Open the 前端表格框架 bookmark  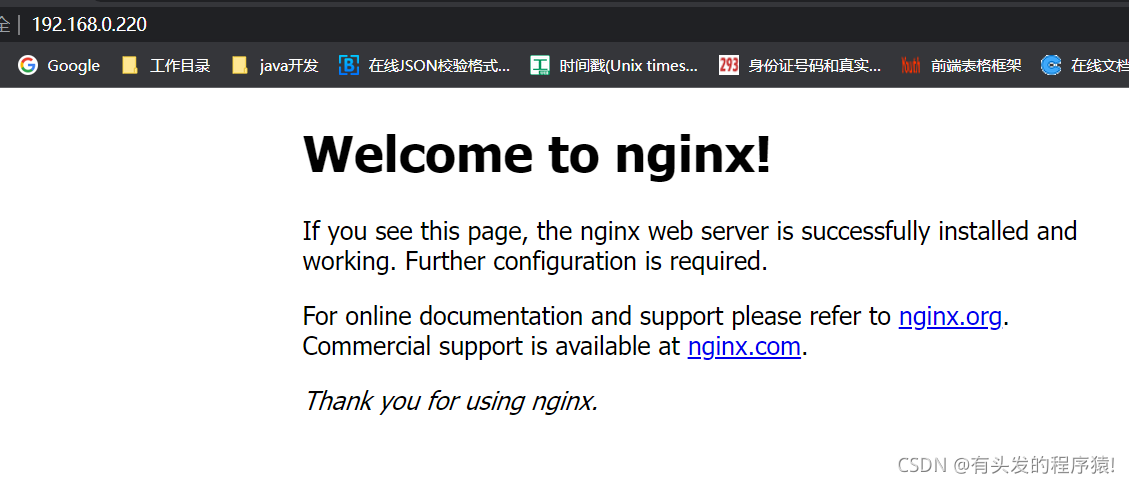coord(961,66)
